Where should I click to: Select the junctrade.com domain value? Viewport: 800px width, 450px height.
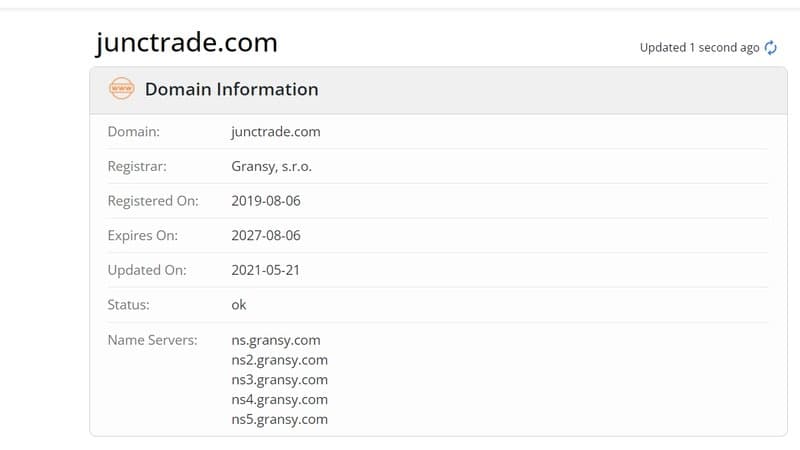276,132
